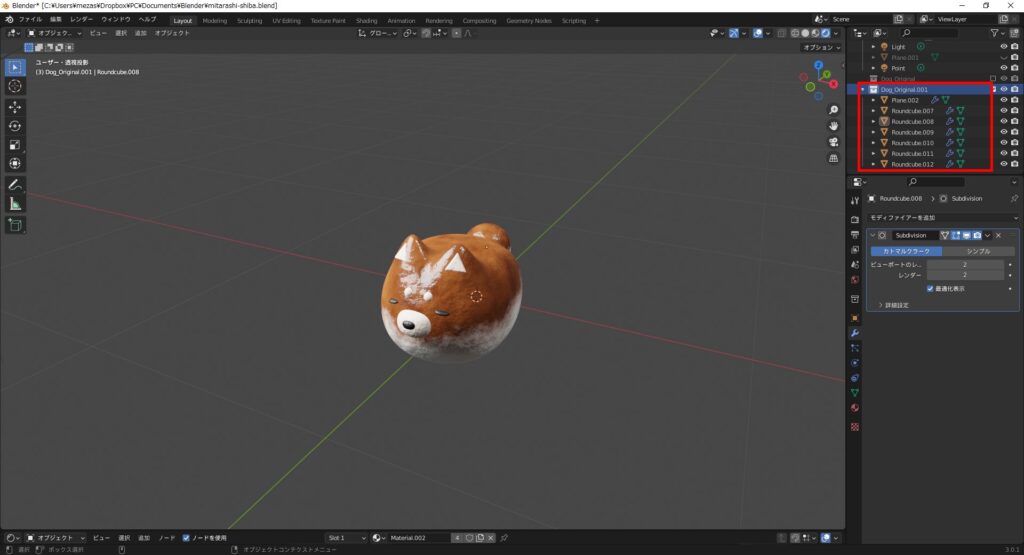Toggle camera view with the camera icon
Image resolution: width=1024 pixels, height=555 pixels.
[x=833, y=141]
